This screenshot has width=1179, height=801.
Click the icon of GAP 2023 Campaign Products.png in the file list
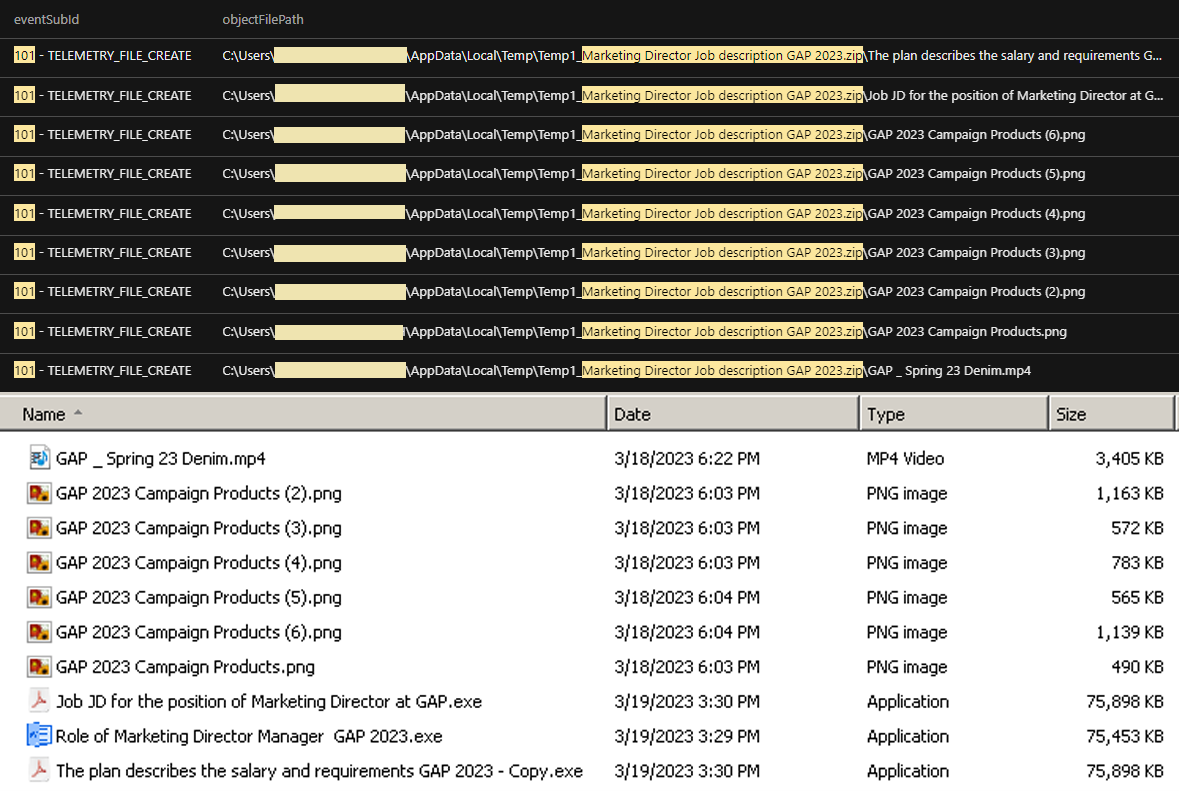click(x=39, y=666)
